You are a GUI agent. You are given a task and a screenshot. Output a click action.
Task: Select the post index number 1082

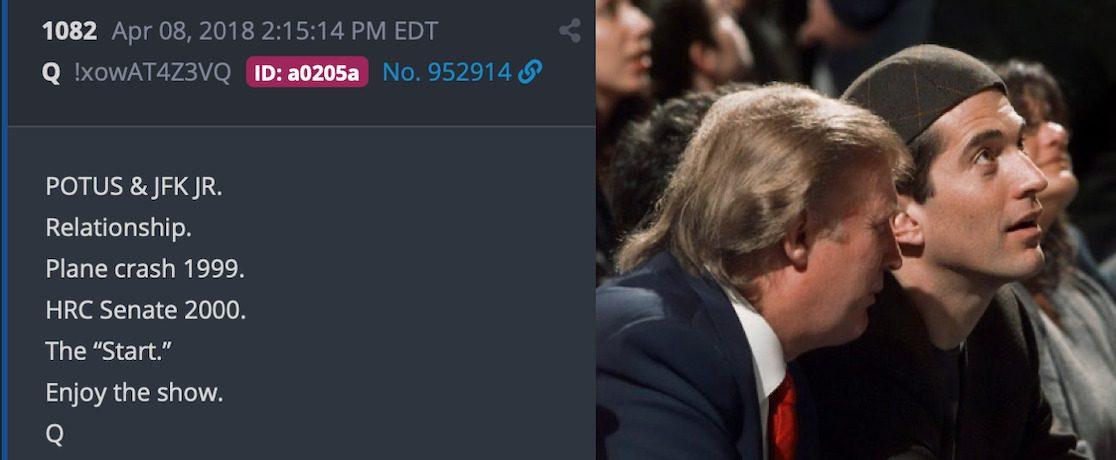70,31
